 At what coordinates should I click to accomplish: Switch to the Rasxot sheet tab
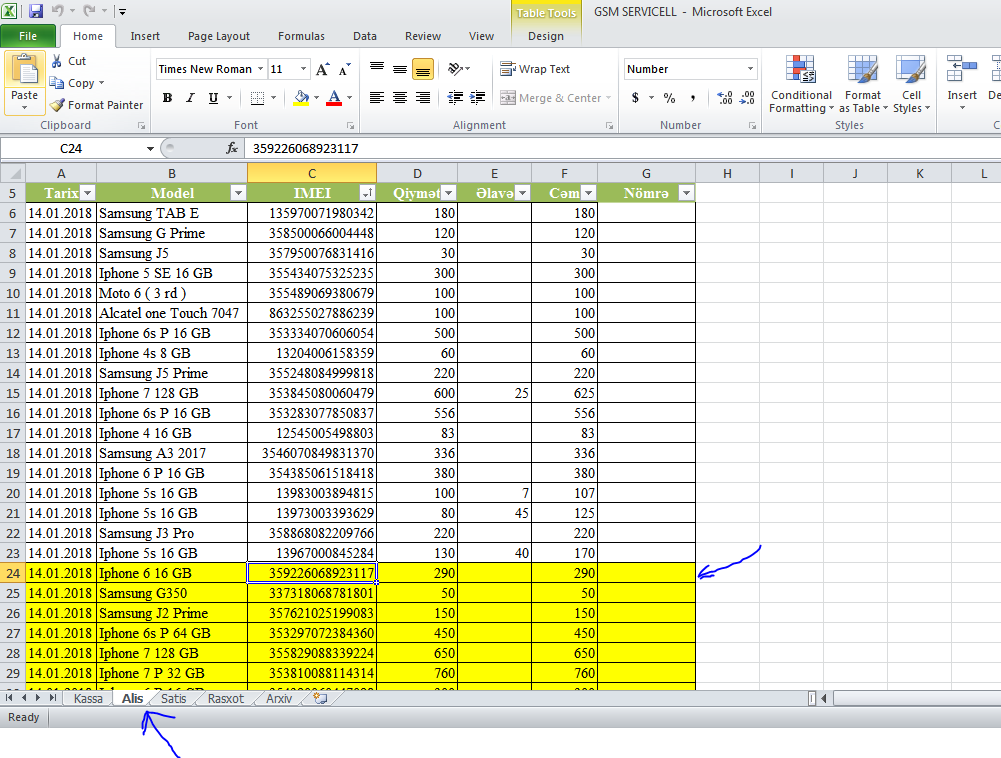tap(226, 699)
